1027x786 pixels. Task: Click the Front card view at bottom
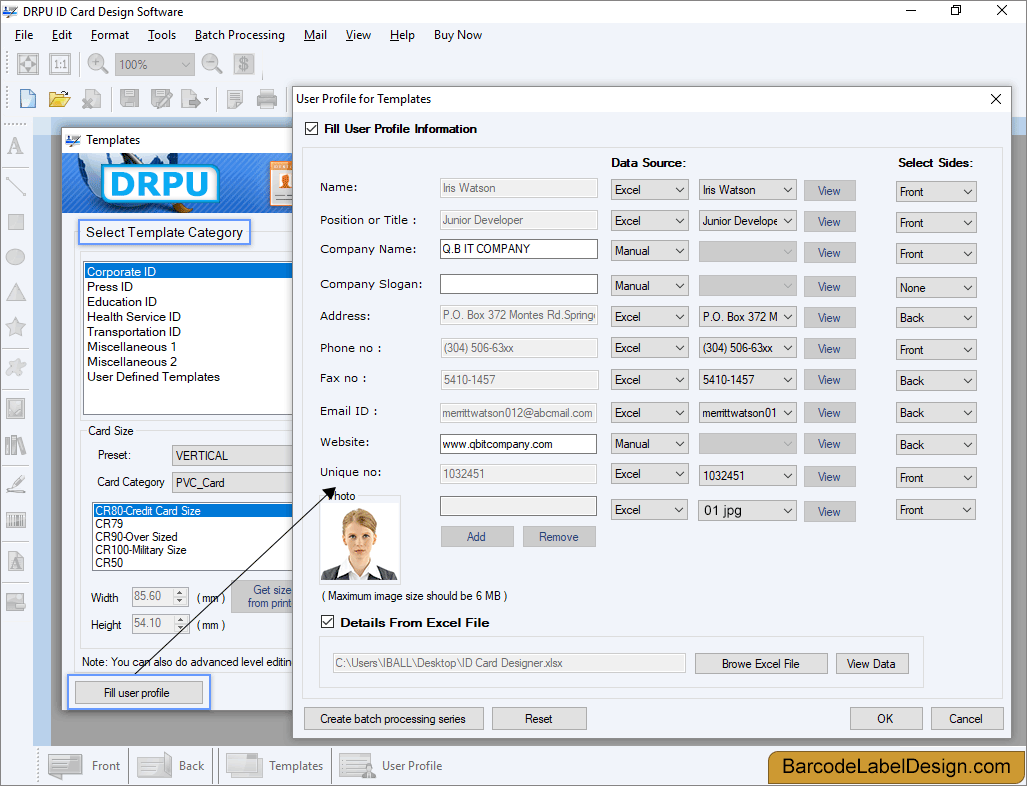click(x=84, y=766)
